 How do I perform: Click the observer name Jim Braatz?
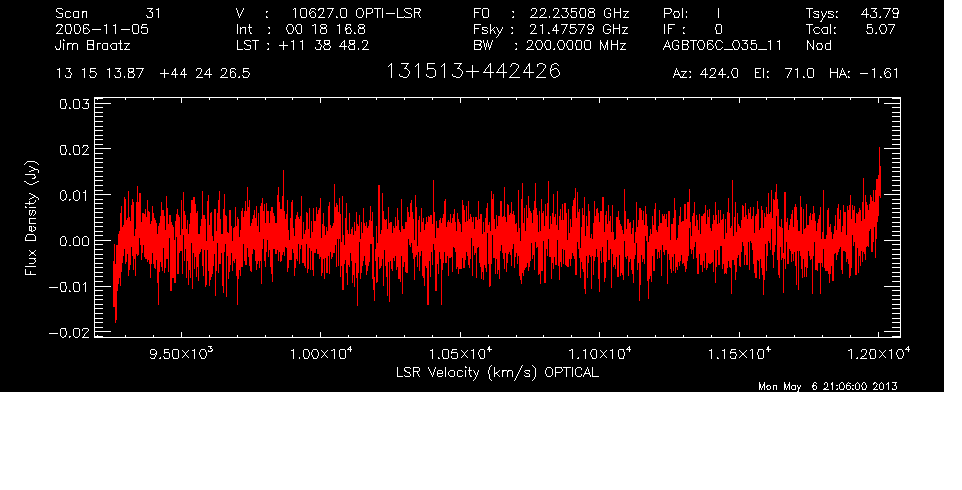pyautogui.click(x=93, y=46)
